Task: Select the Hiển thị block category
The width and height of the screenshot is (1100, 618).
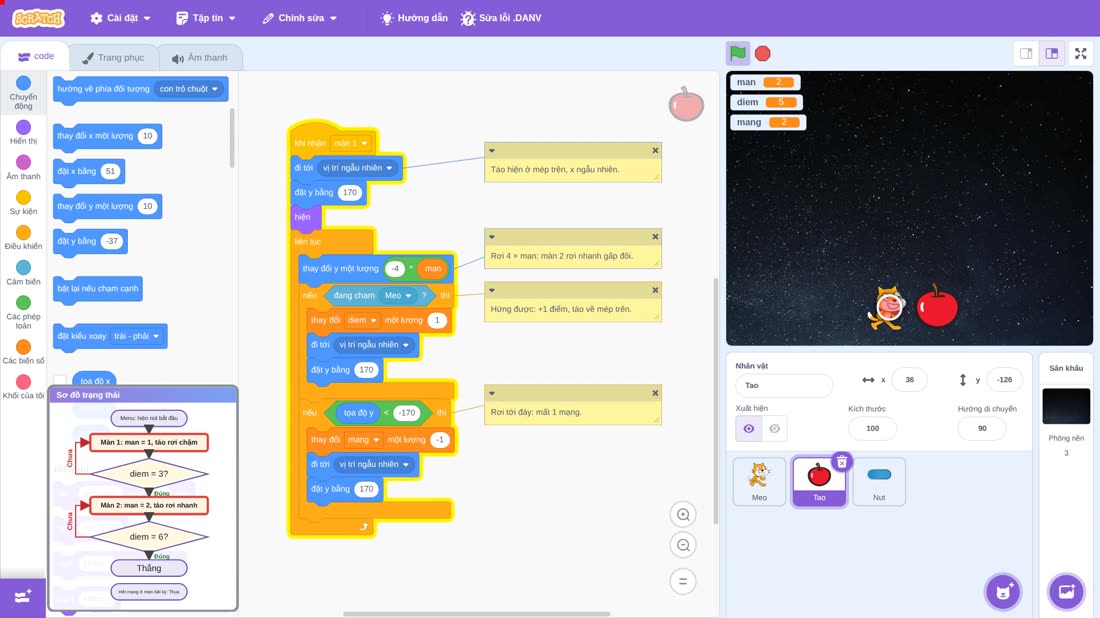Action: (23, 132)
